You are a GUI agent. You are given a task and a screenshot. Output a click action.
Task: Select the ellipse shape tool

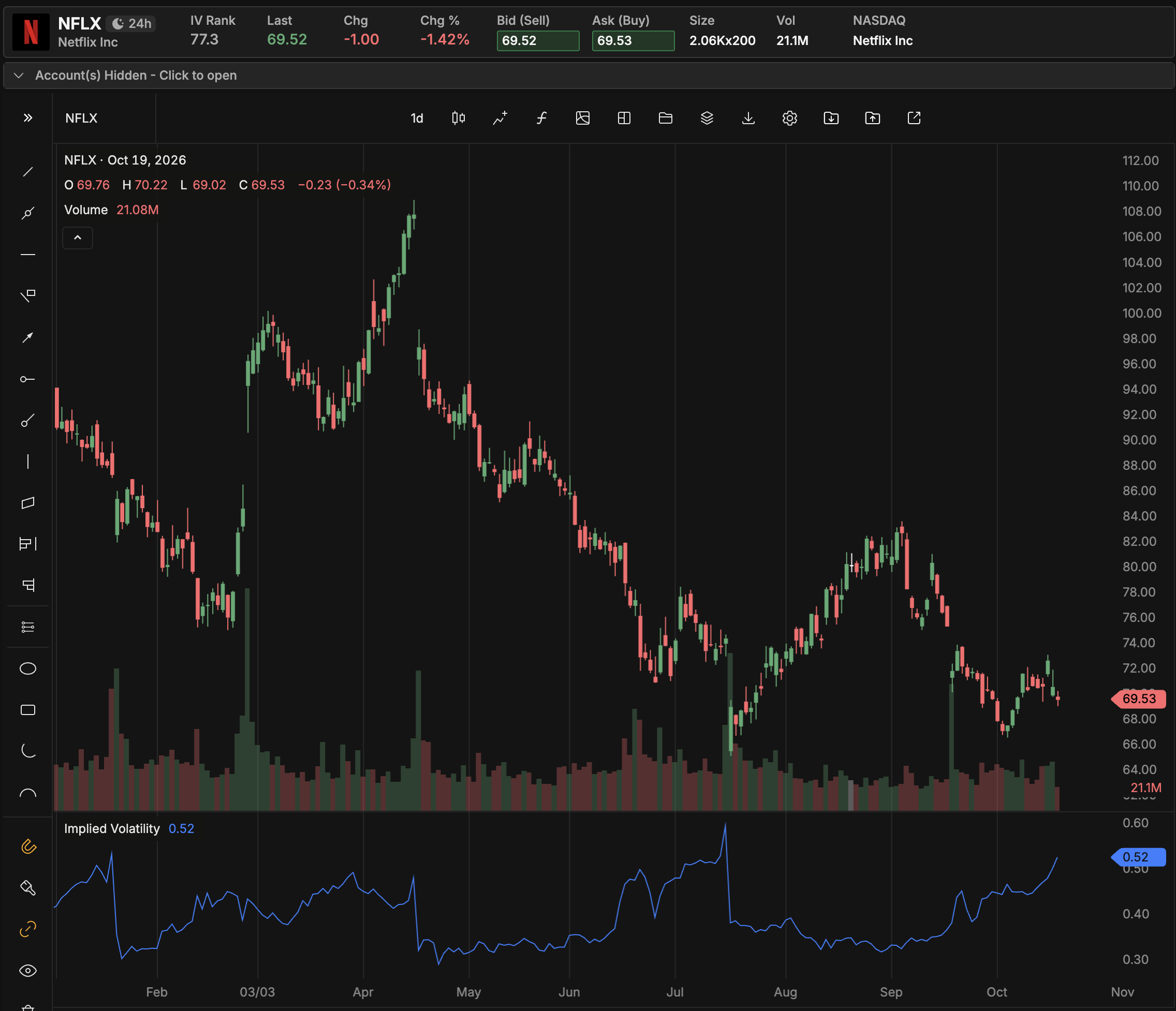[28, 669]
